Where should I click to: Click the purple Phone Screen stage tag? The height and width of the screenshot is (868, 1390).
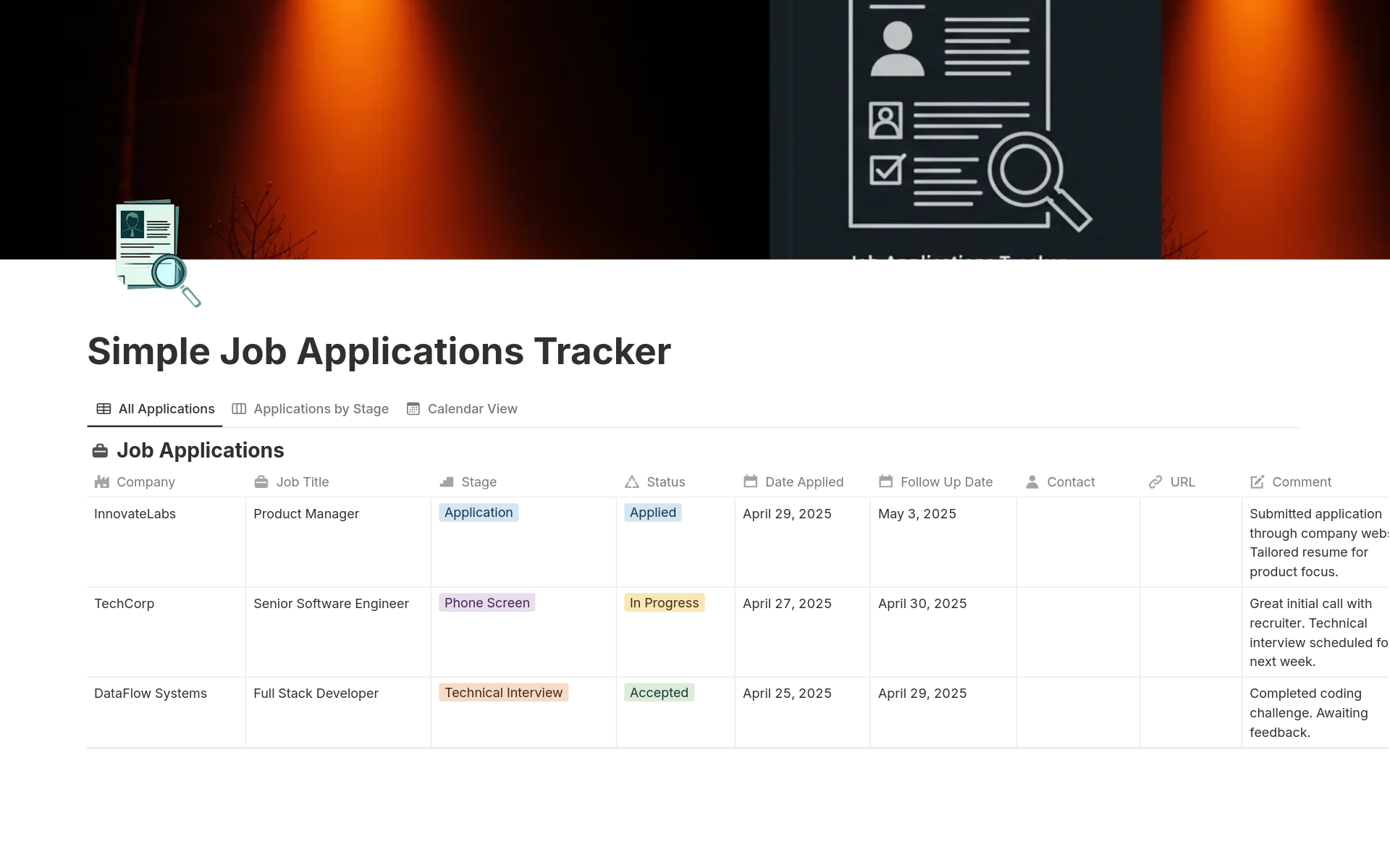(487, 603)
